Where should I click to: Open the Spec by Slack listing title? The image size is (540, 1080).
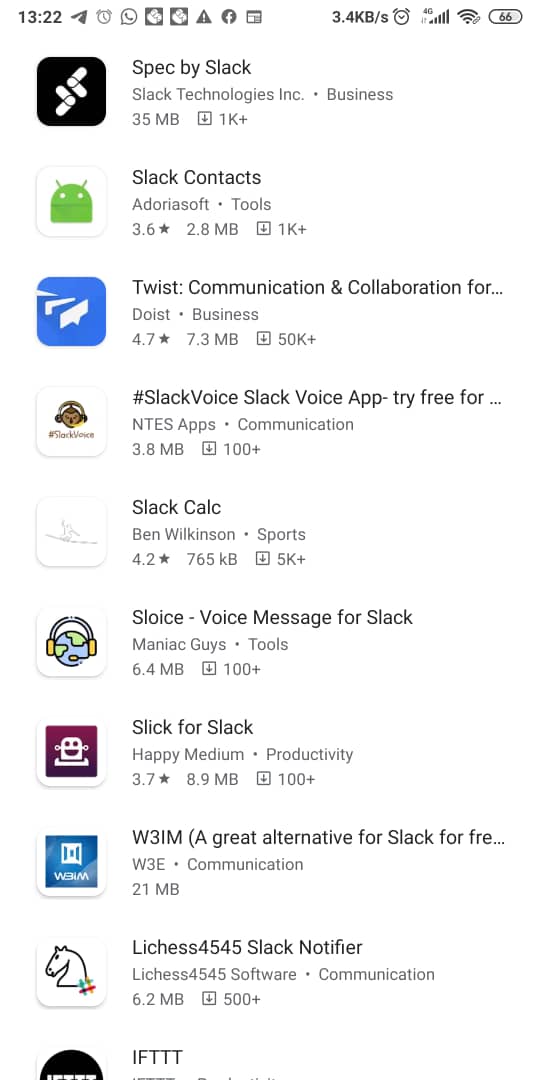[191, 68]
